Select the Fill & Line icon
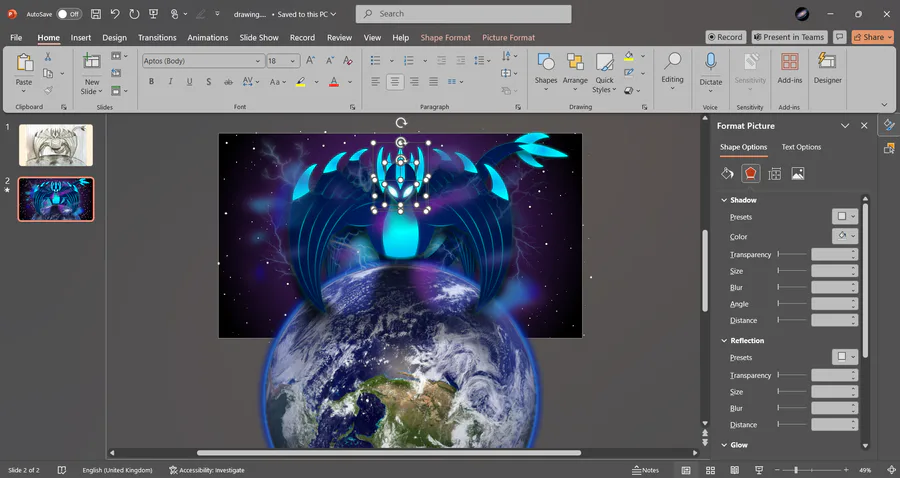 727,173
